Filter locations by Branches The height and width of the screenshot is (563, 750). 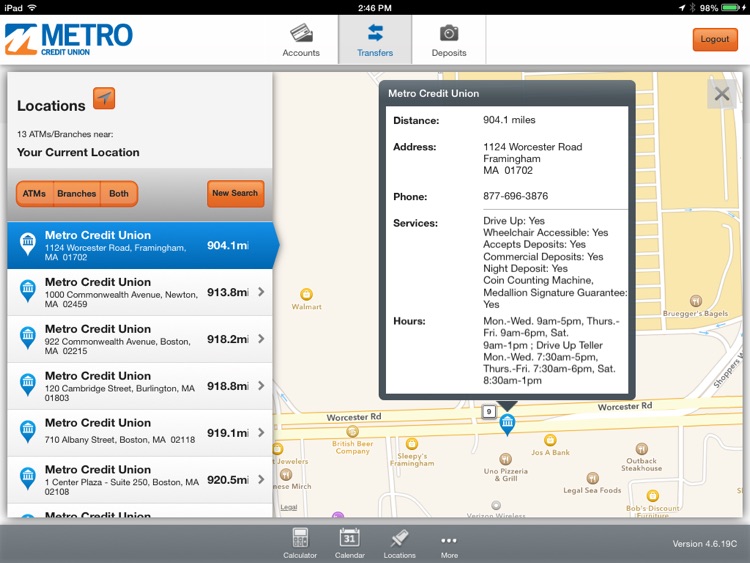(x=77, y=194)
